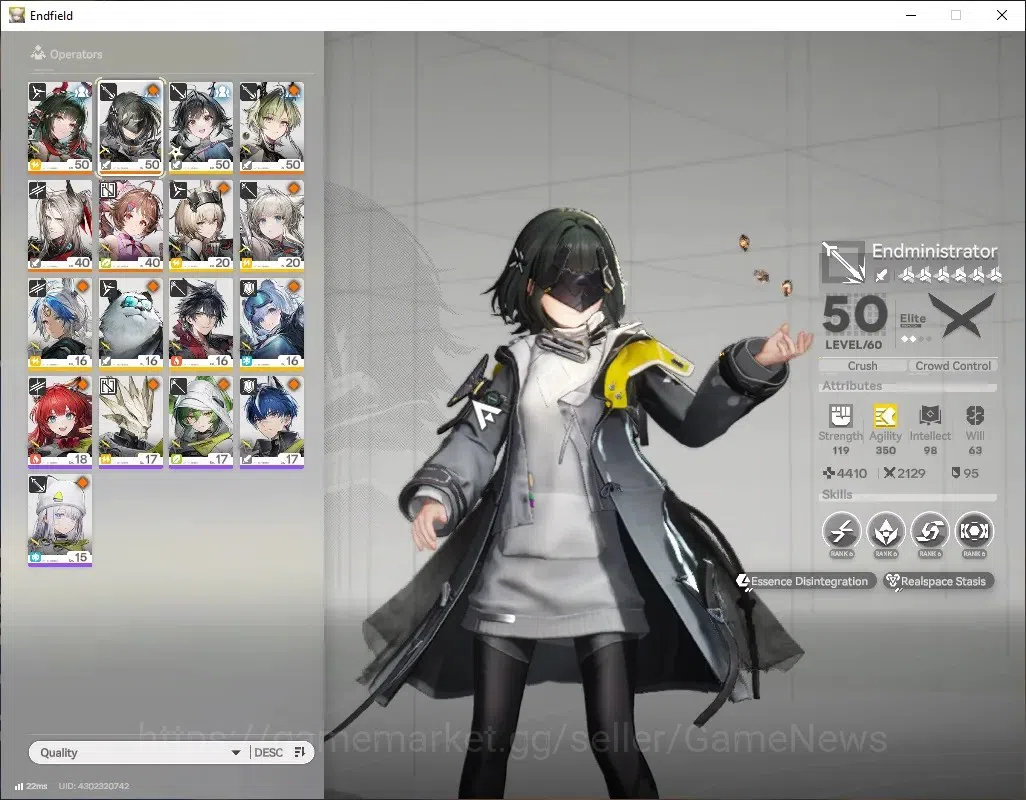The image size is (1026, 800).
Task: Maximize the Endfield window
Action: pos(956,15)
